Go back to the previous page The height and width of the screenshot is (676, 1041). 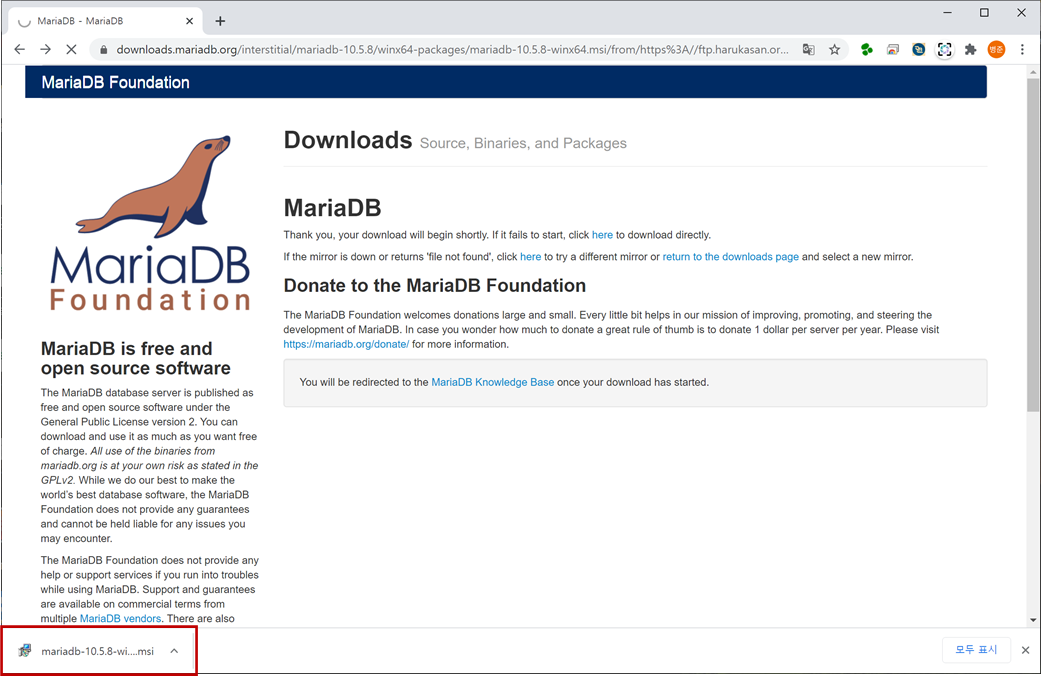pyautogui.click(x=19, y=49)
